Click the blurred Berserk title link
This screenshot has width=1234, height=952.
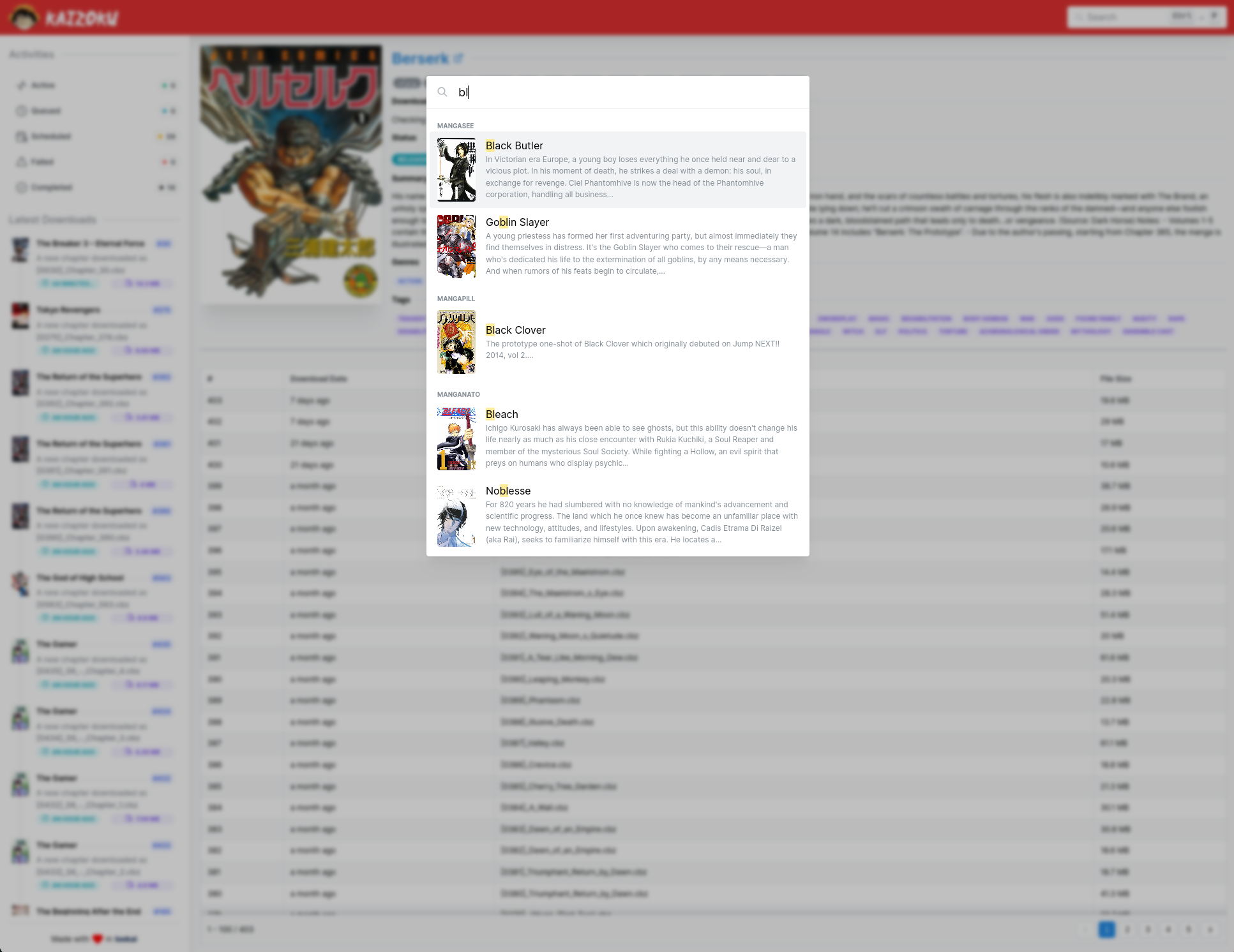[x=426, y=59]
